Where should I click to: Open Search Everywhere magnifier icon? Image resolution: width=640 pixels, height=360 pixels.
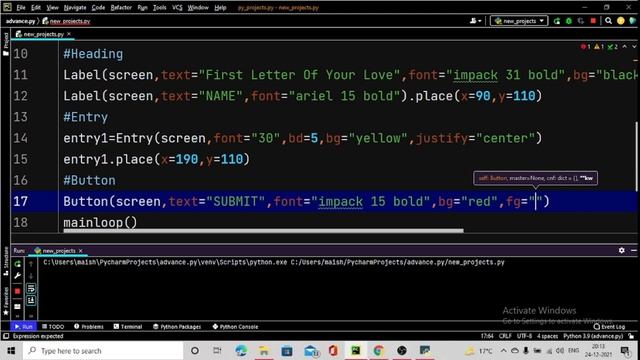click(609, 21)
